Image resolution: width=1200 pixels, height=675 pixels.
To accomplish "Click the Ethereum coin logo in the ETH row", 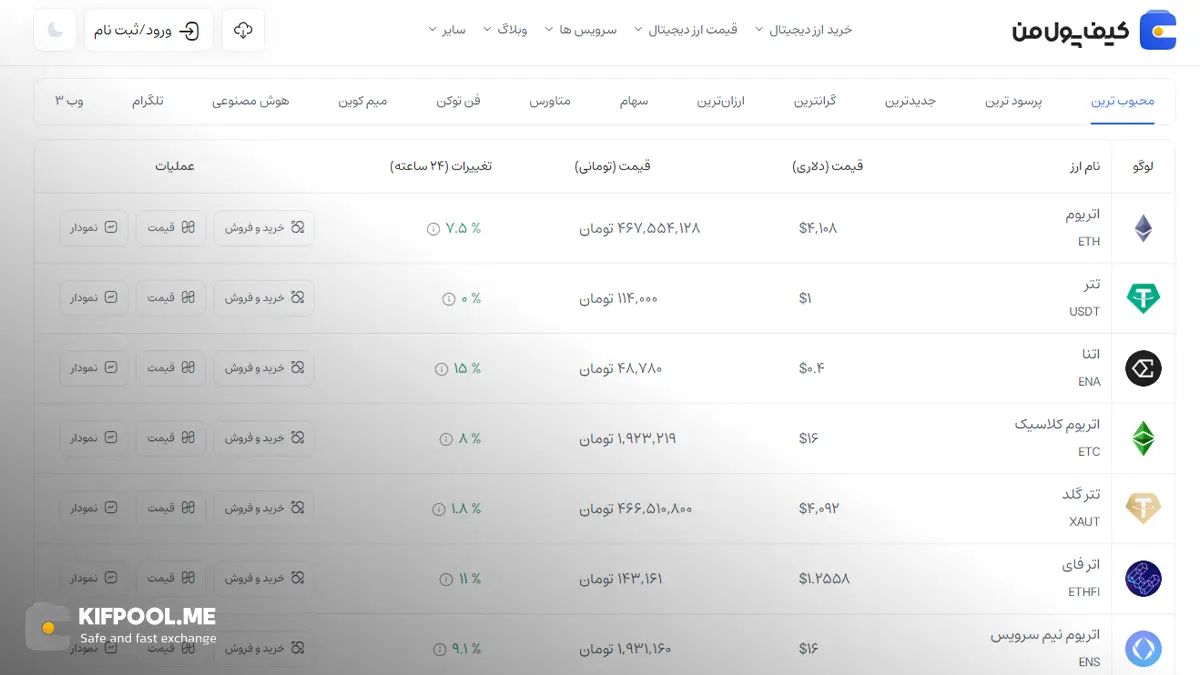I will click(x=1143, y=228).
